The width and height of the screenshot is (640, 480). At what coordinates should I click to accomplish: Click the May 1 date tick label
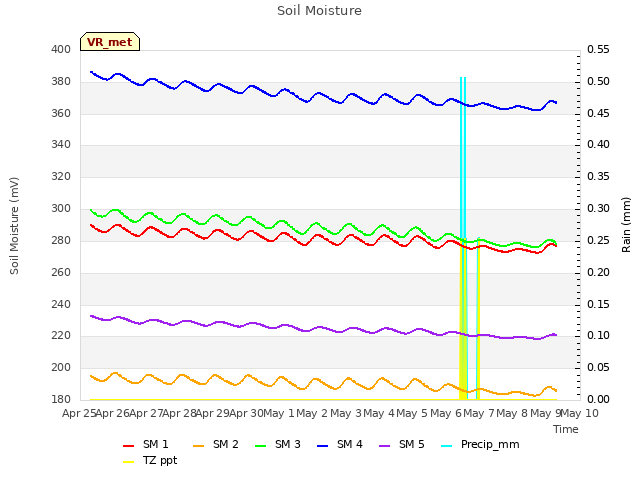click(x=279, y=413)
